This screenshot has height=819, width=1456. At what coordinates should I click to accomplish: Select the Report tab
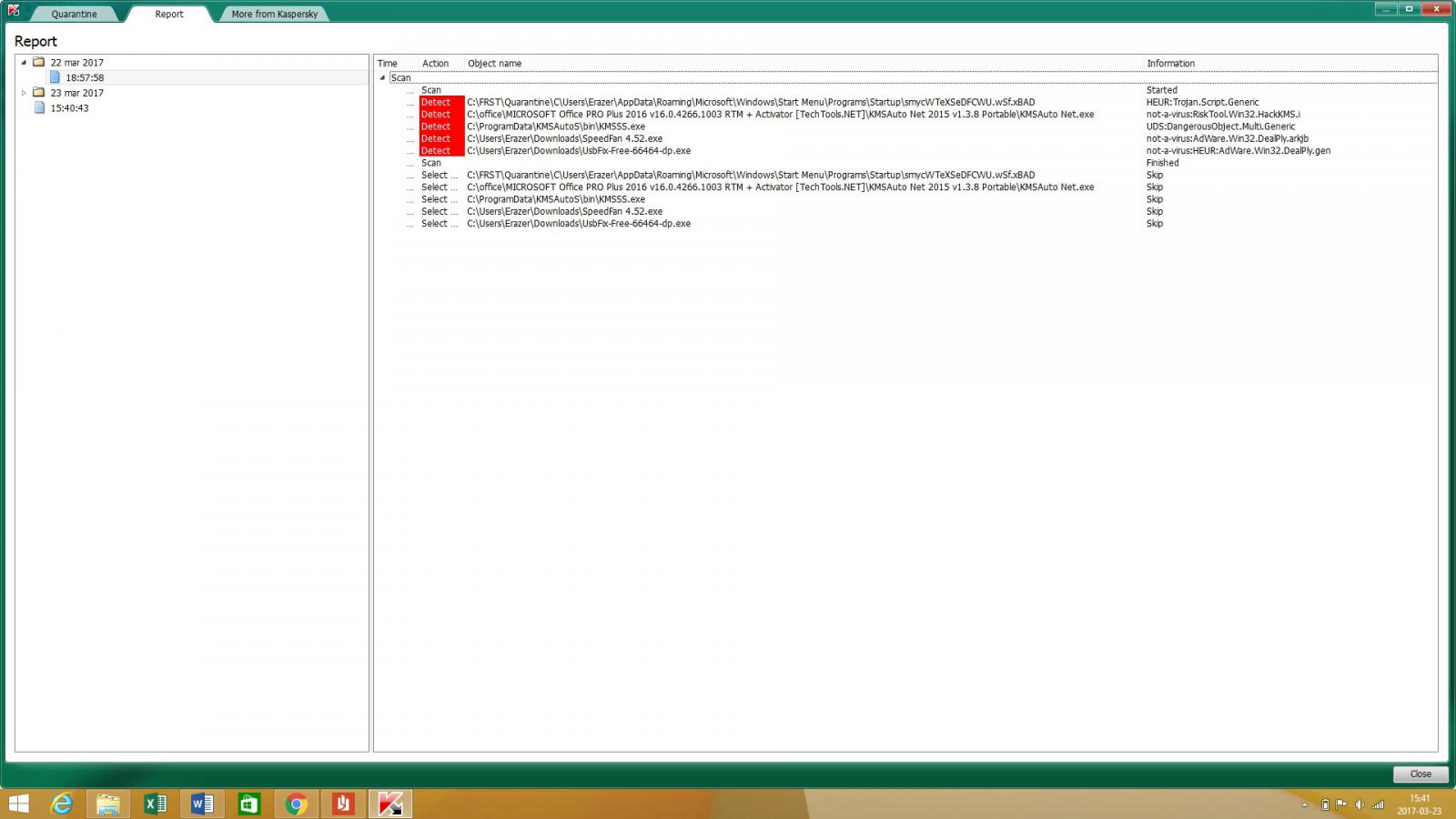169,14
